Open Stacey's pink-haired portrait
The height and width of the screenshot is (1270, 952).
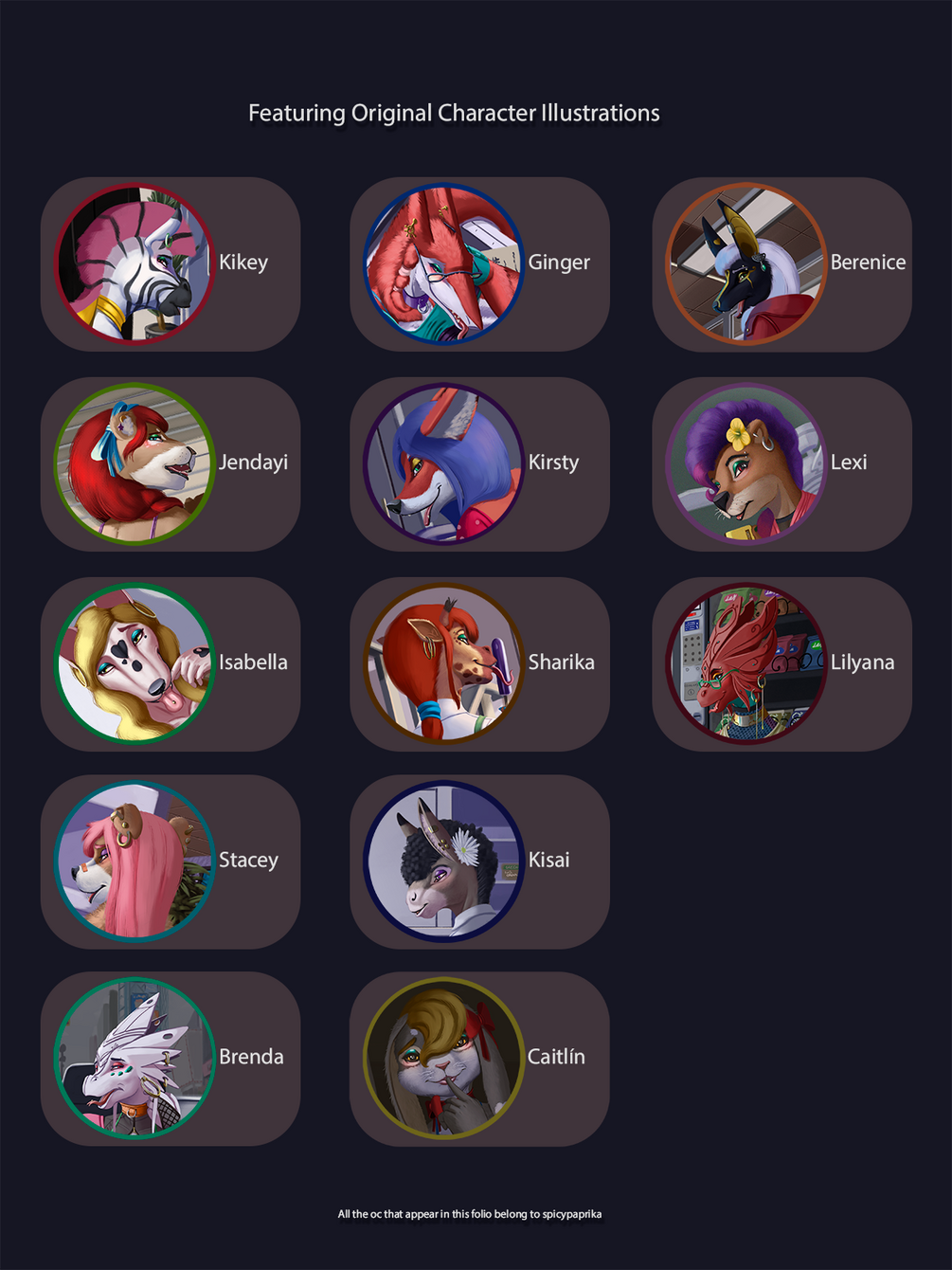(135, 861)
